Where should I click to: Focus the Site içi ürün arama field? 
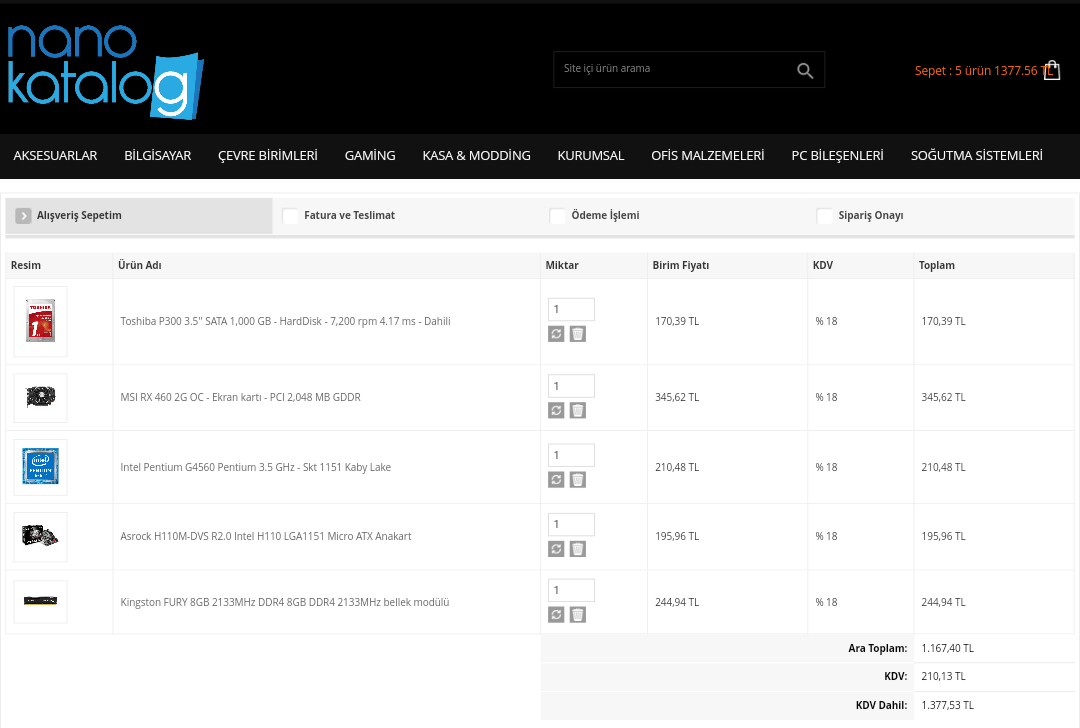(x=674, y=69)
